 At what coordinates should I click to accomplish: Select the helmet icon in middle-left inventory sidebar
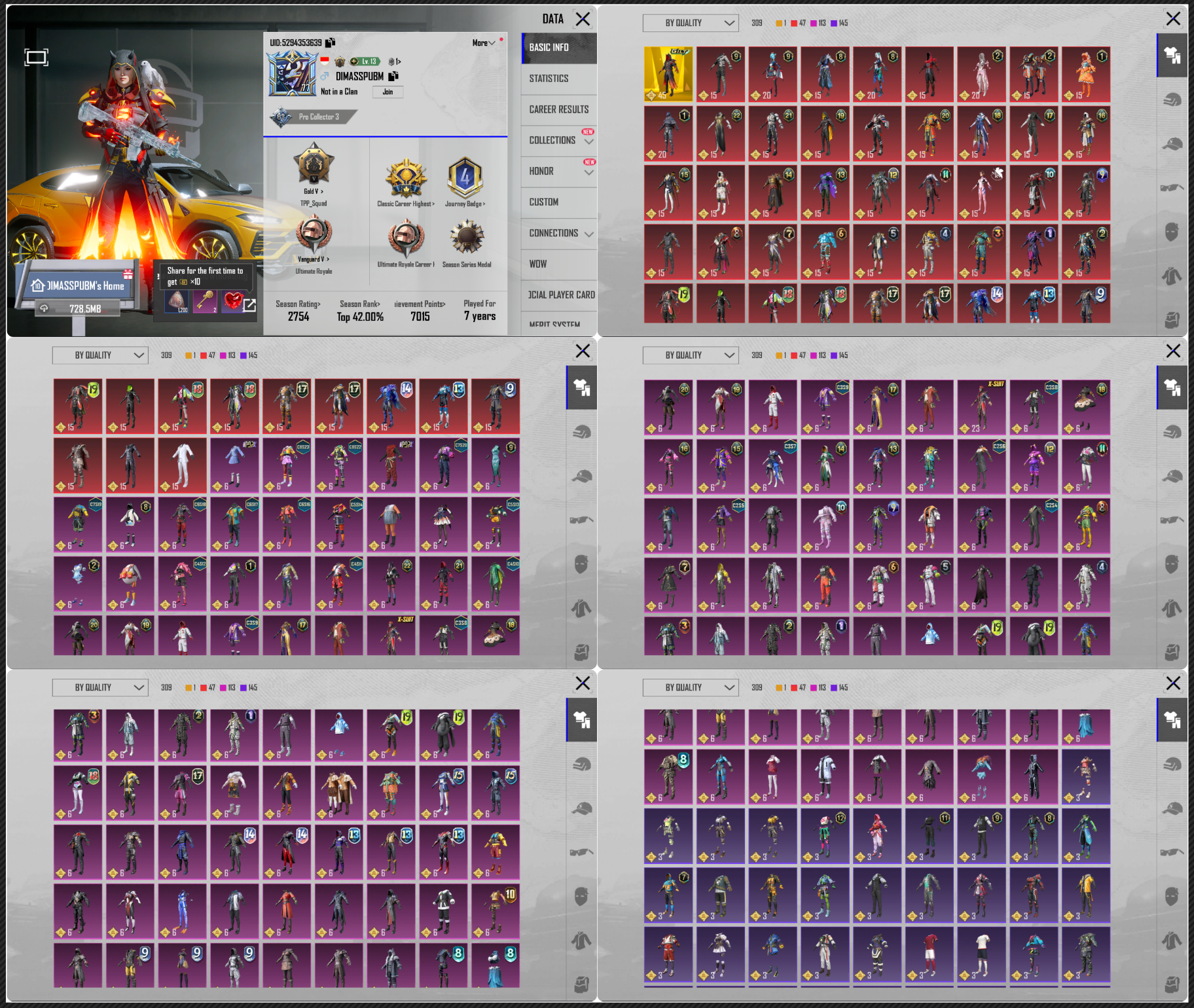click(x=581, y=432)
